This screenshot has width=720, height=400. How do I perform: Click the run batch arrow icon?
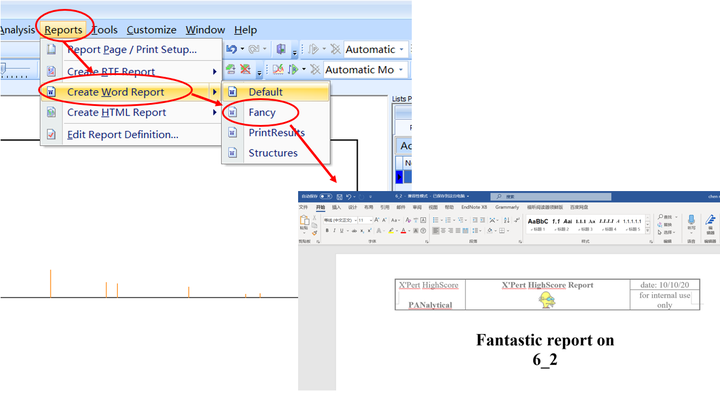point(314,49)
